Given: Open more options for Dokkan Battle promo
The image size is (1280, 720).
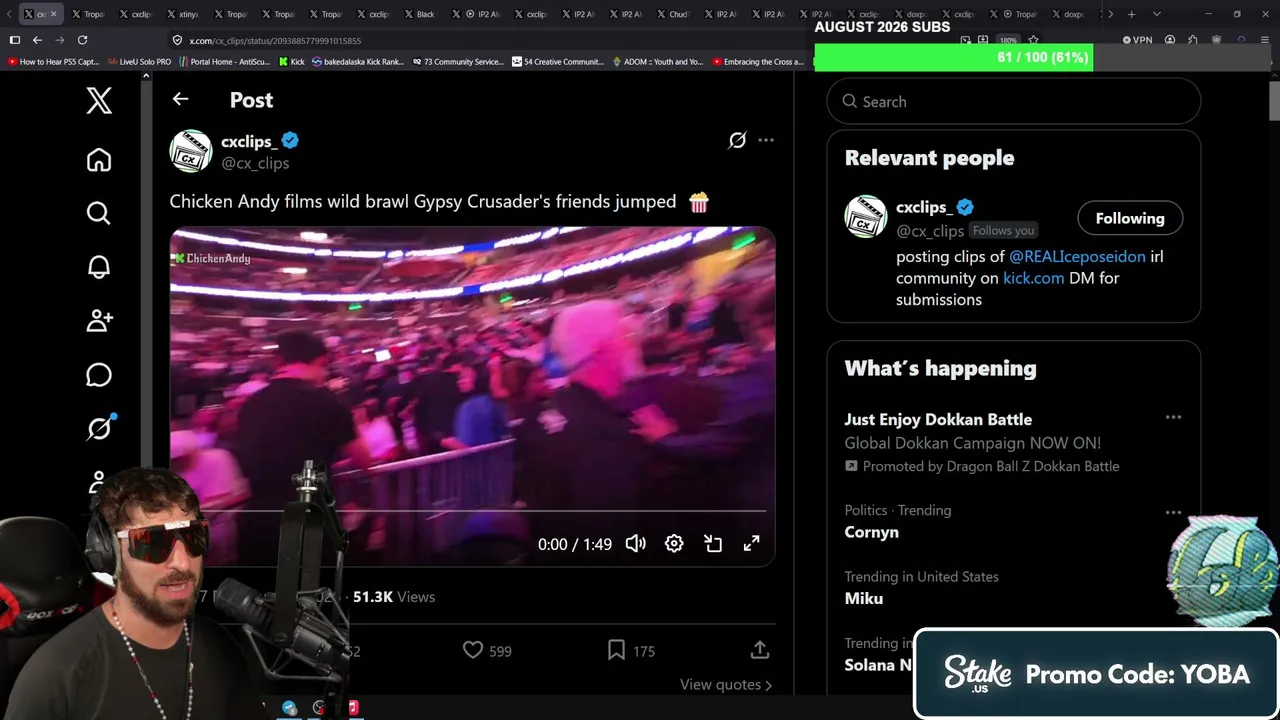Looking at the screenshot, I should pyautogui.click(x=1173, y=417).
